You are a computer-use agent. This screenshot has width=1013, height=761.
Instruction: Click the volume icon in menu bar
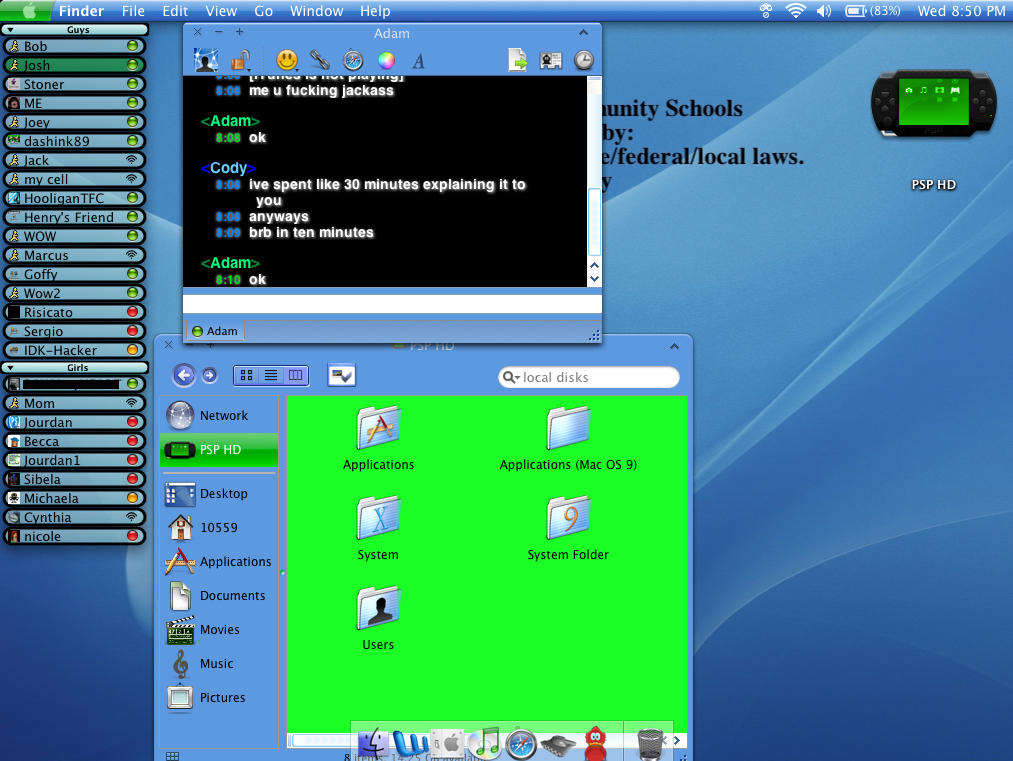[824, 11]
